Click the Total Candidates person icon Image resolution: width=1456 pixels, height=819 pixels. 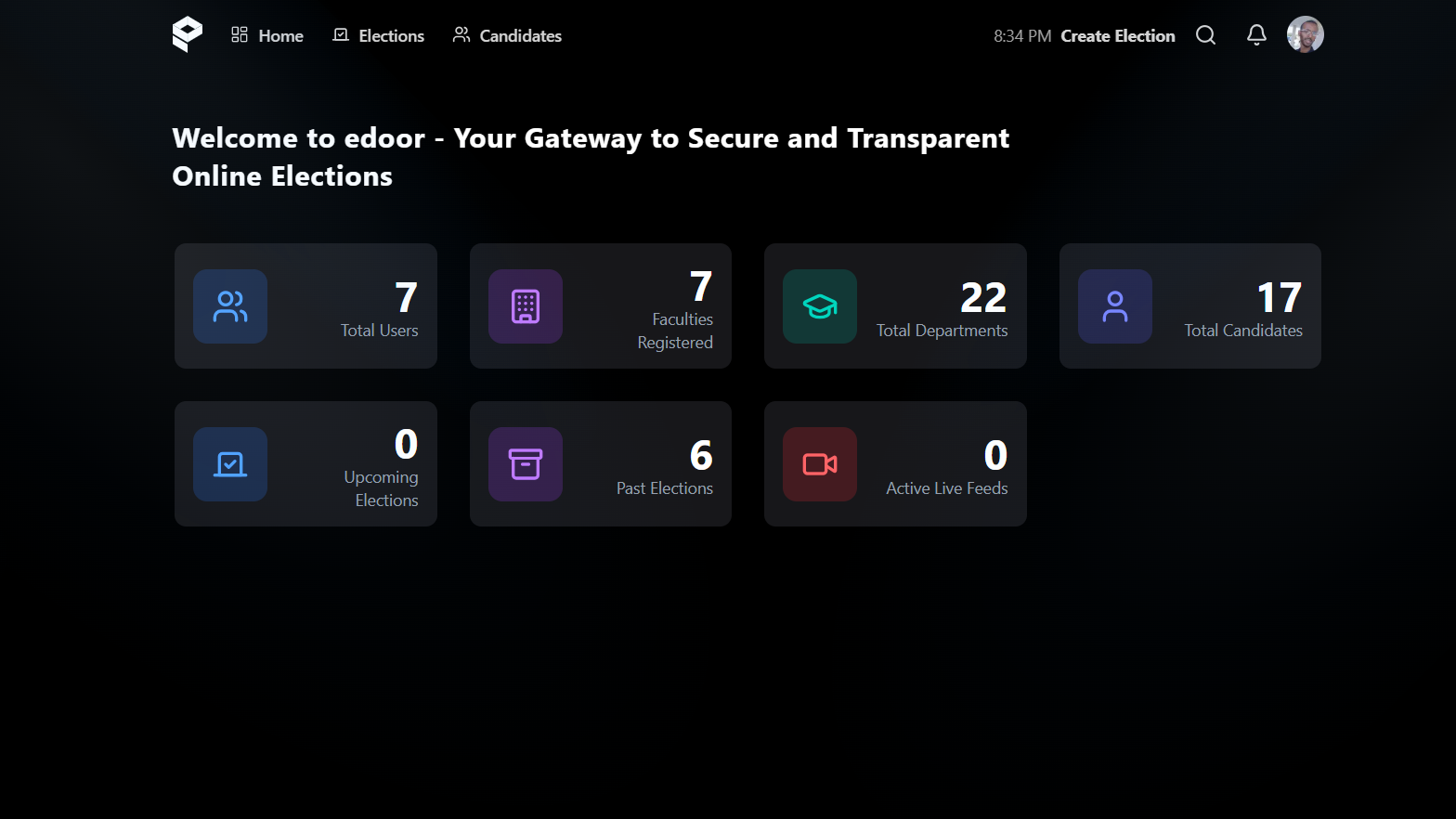click(1115, 306)
